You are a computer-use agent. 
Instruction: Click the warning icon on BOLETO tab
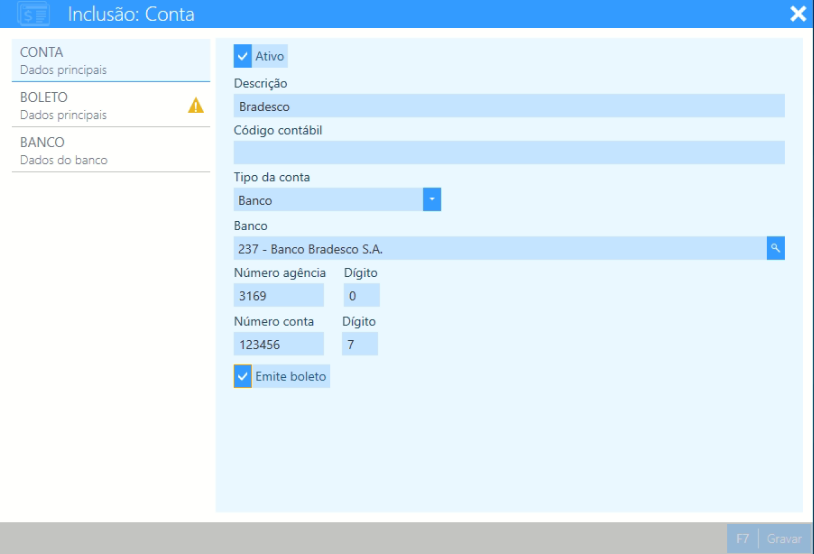[x=196, y=105]
